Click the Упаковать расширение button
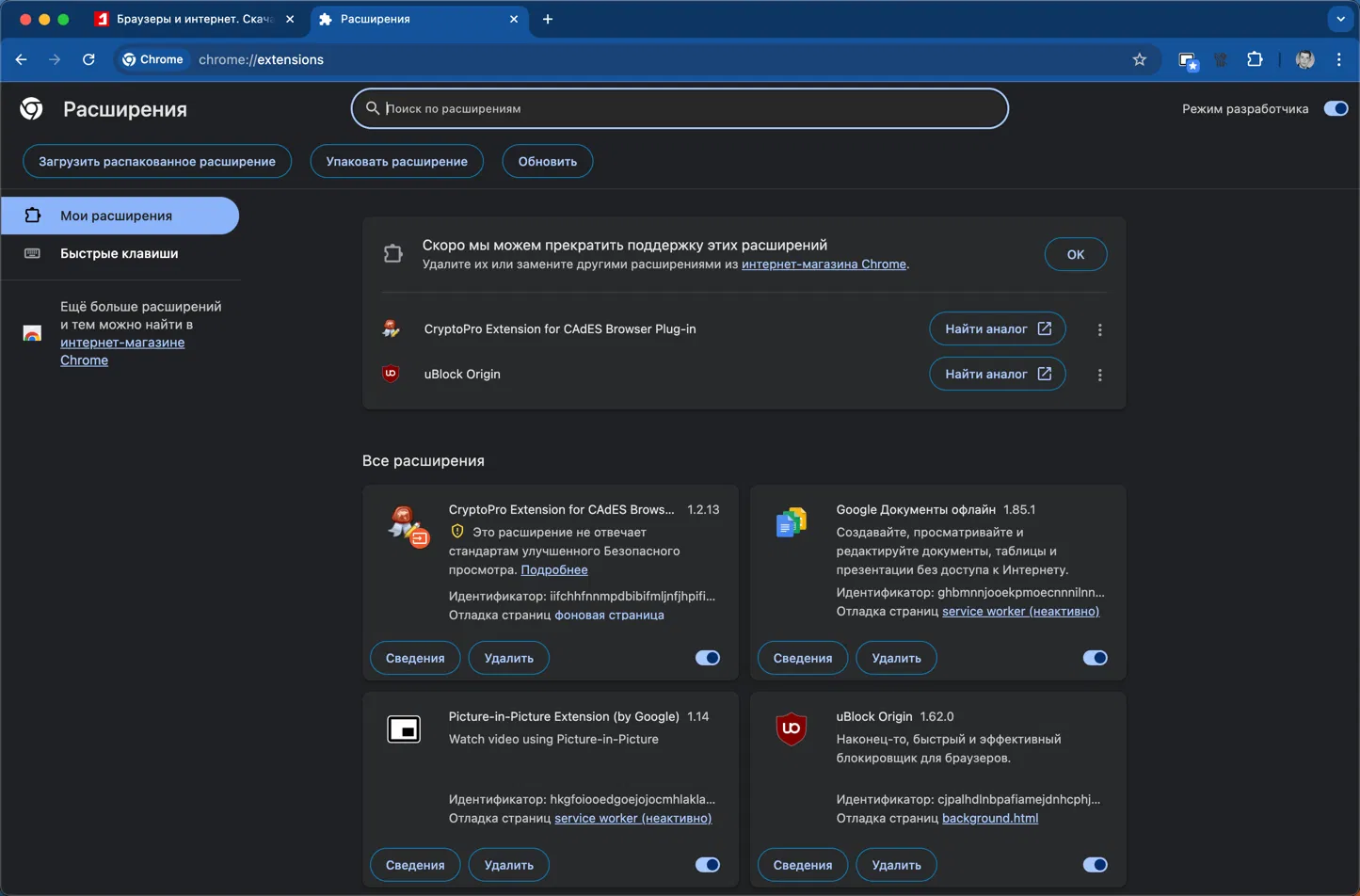The height and width of the screenshot is (896, 1360). [x=397, y=161]
